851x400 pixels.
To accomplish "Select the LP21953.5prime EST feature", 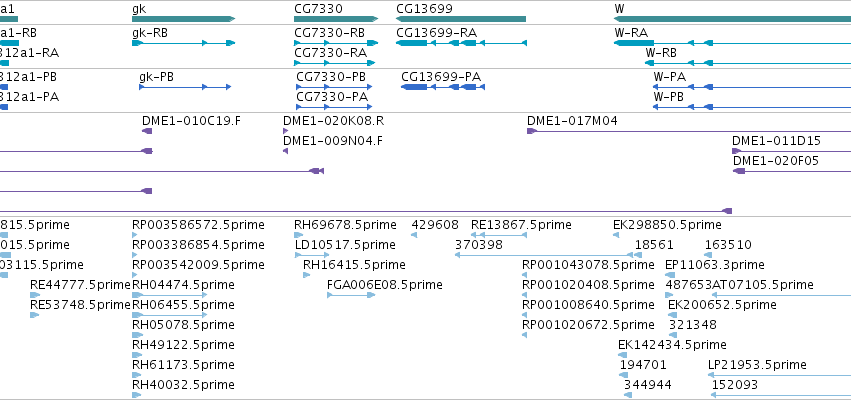I will pyautogui.click(x=779, y=375).
